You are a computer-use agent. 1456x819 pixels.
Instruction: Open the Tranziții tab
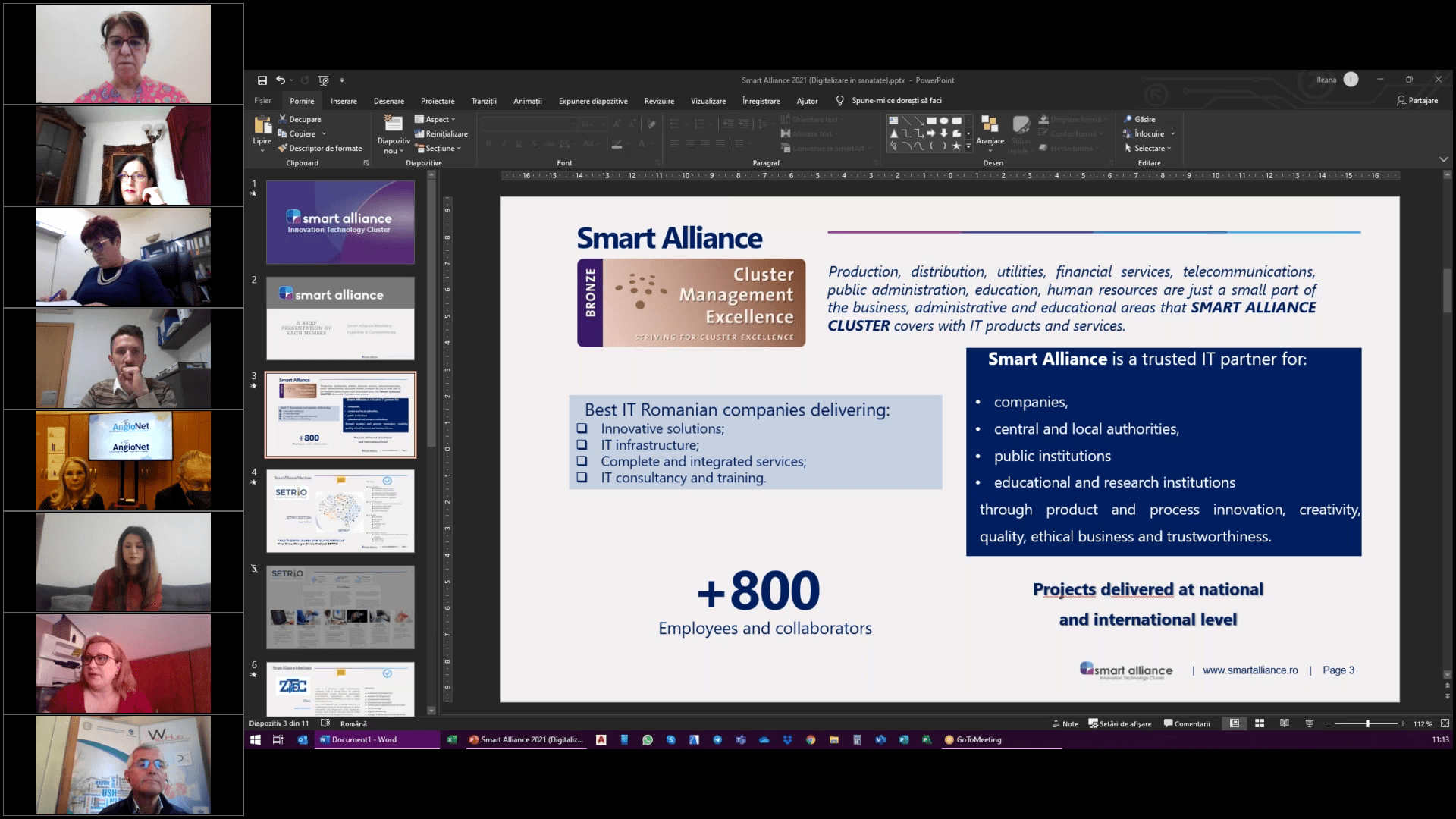click(x=484, y=101)
